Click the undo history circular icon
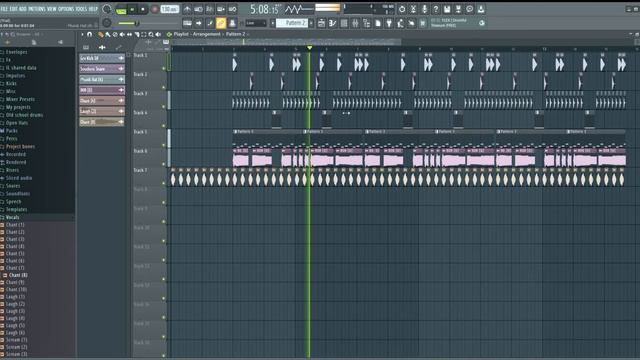The height and width of the screenshot is (360, 640). tap(402, 9)
